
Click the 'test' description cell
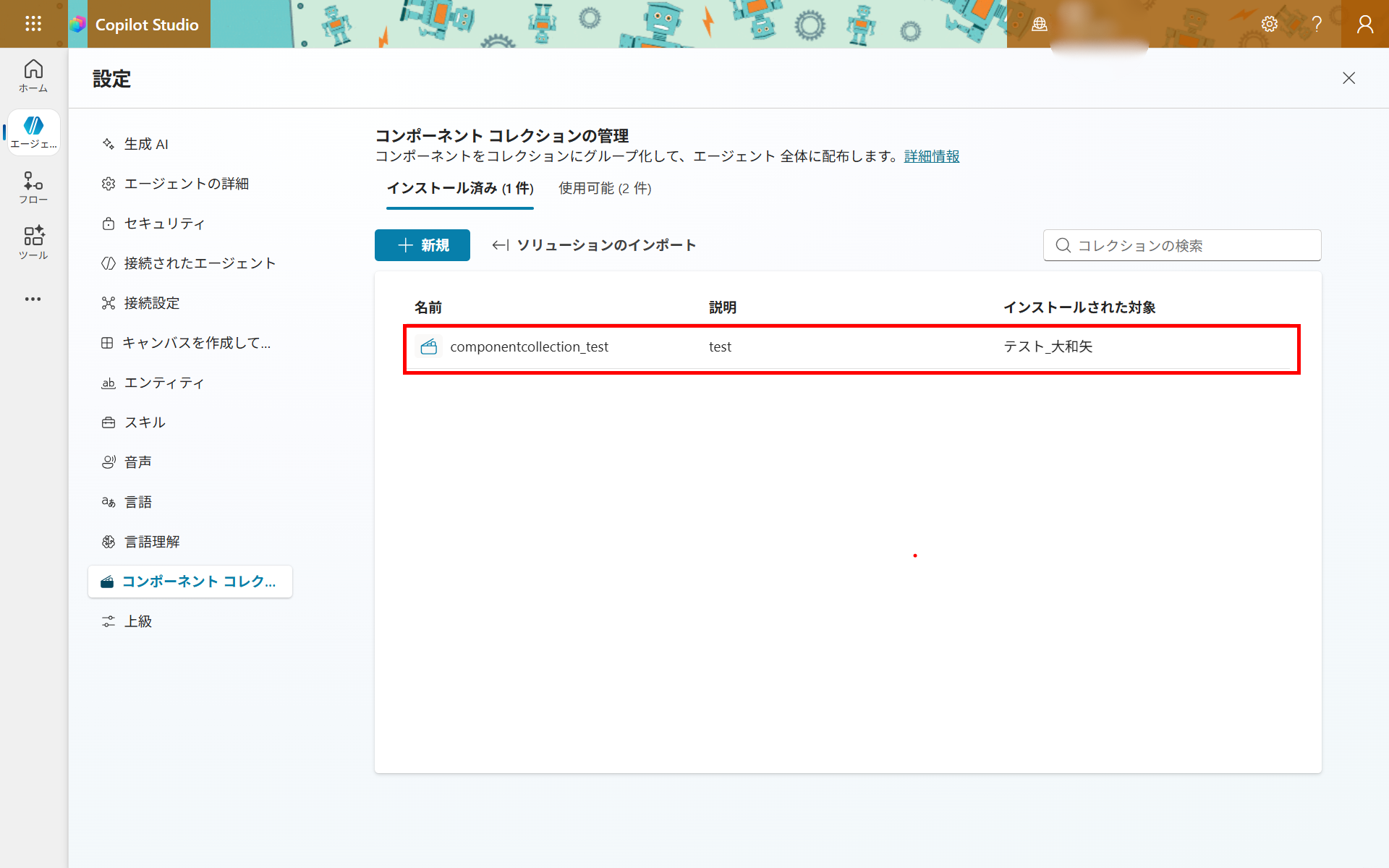pos(720,346)
